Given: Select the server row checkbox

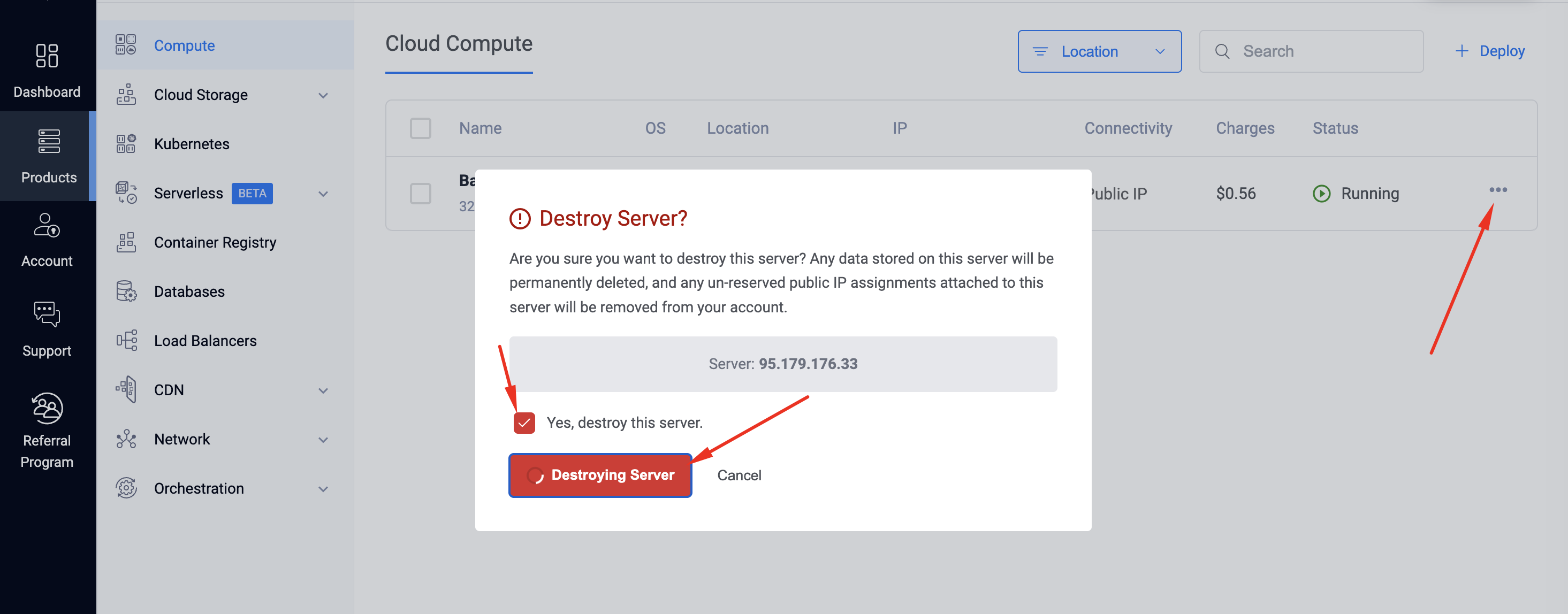Looking at the screenshot, I should point(421,194).
